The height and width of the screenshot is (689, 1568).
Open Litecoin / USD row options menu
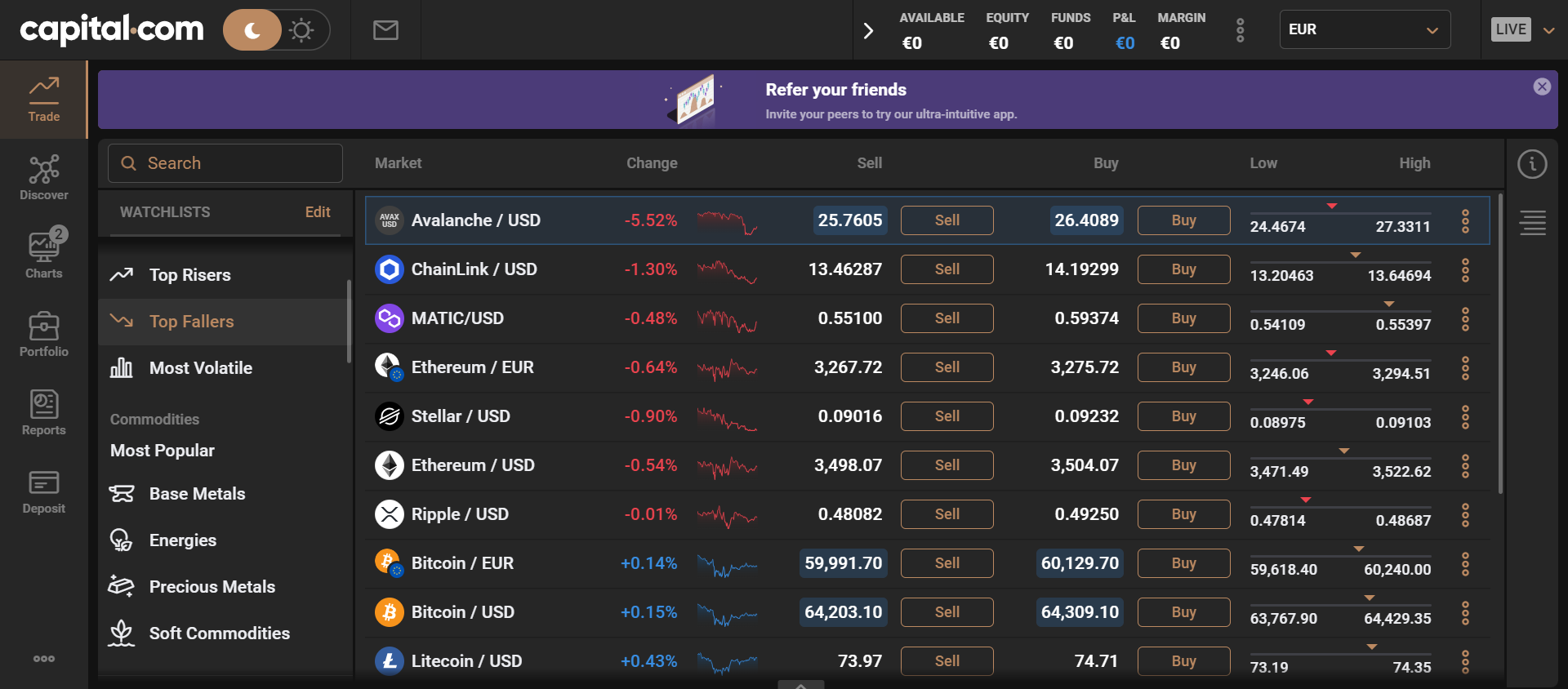[x=1465, y=661]
